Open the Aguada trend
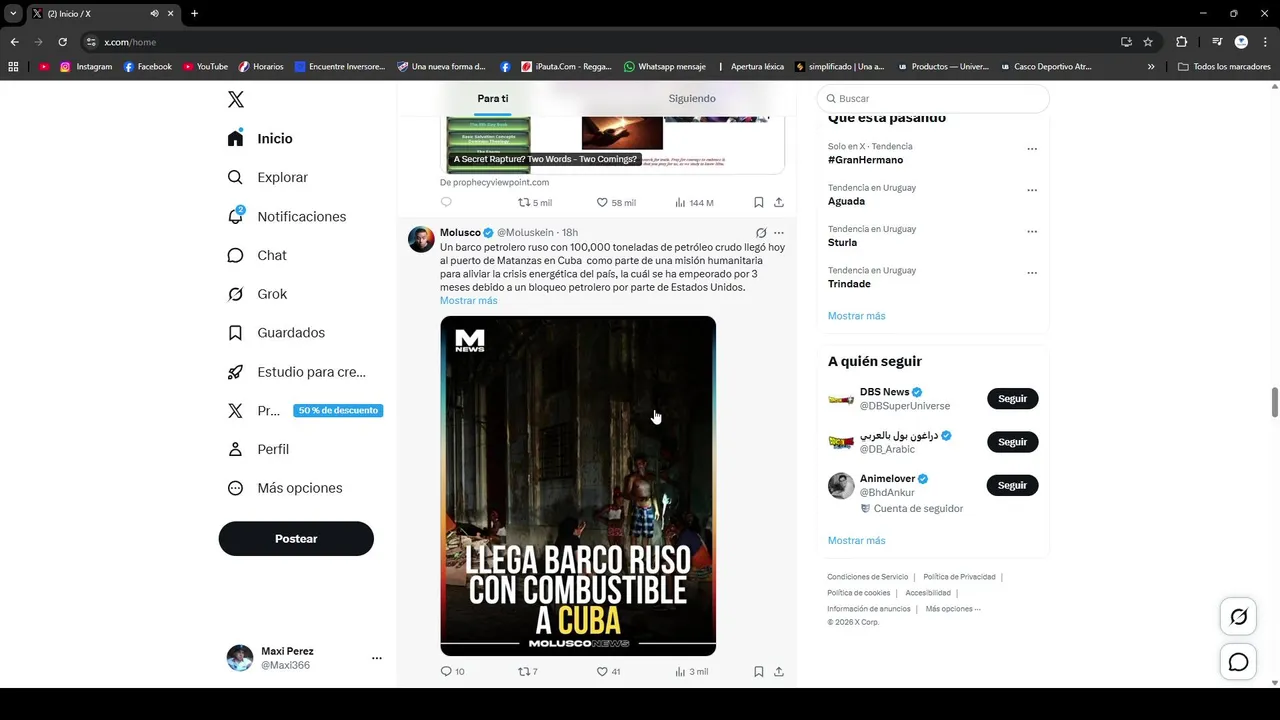Viewport: 1280px width, 720px height. [846, 201]
